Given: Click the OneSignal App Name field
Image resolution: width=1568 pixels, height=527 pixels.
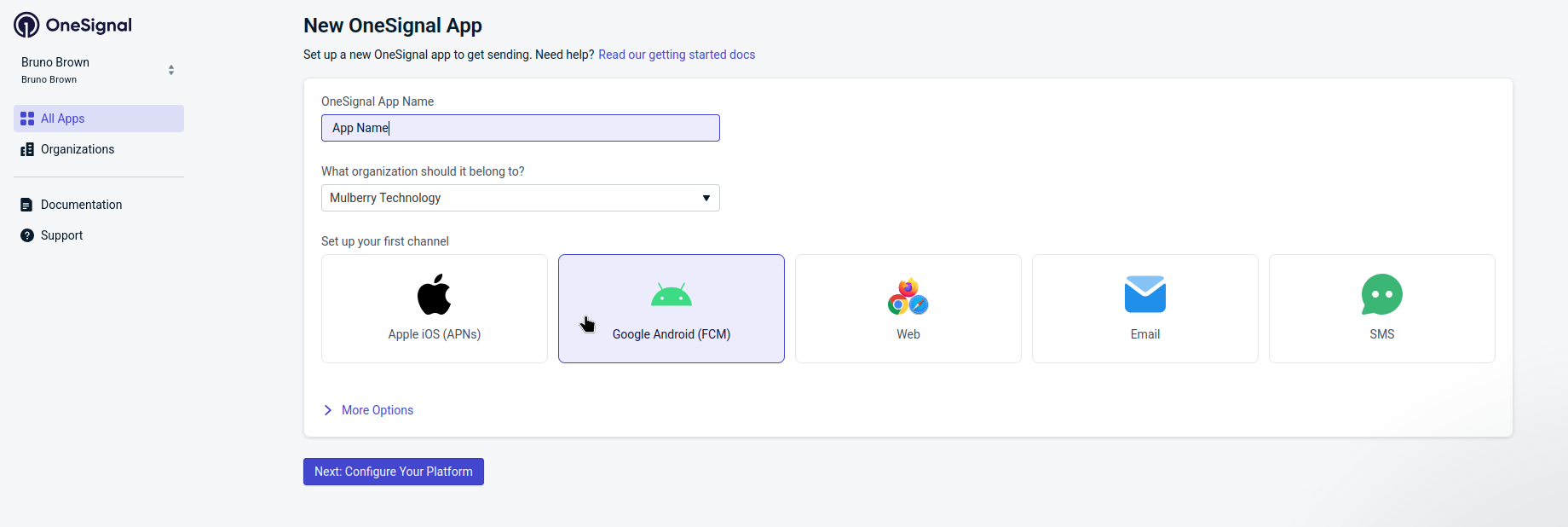Looking at the screenshot, I should (520, 128).
